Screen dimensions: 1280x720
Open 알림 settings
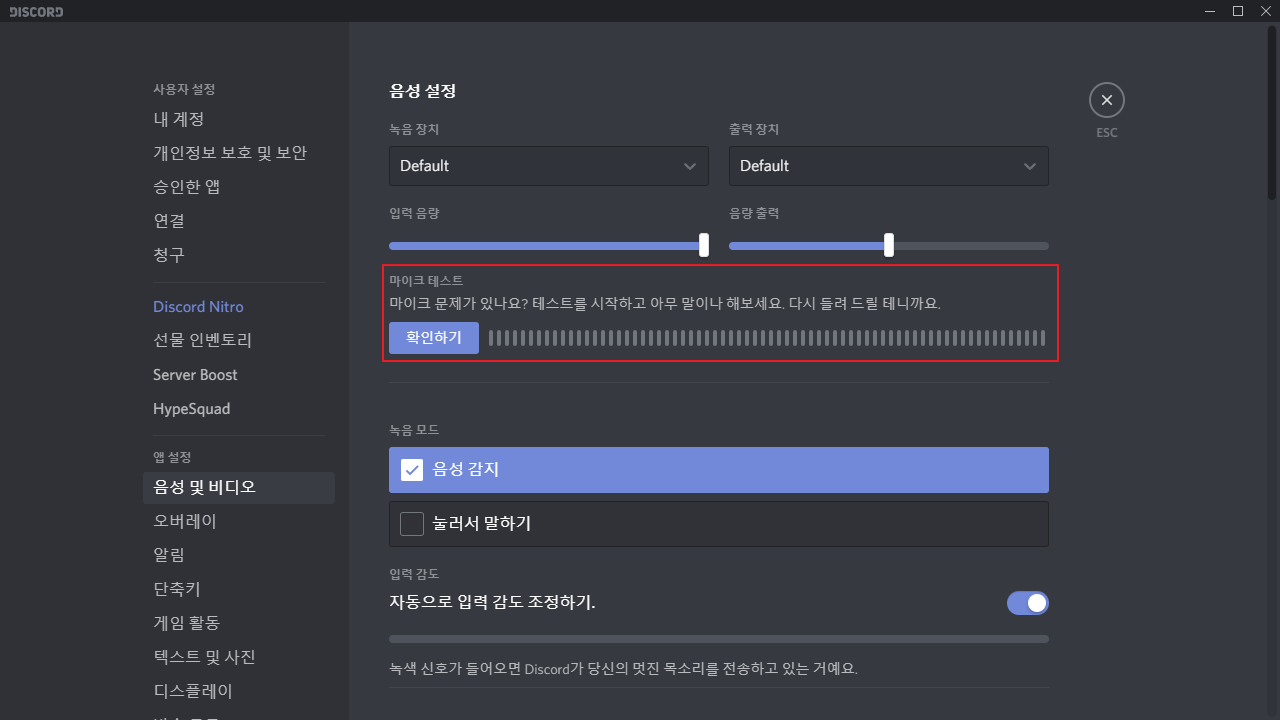click(x=238, y=556)
